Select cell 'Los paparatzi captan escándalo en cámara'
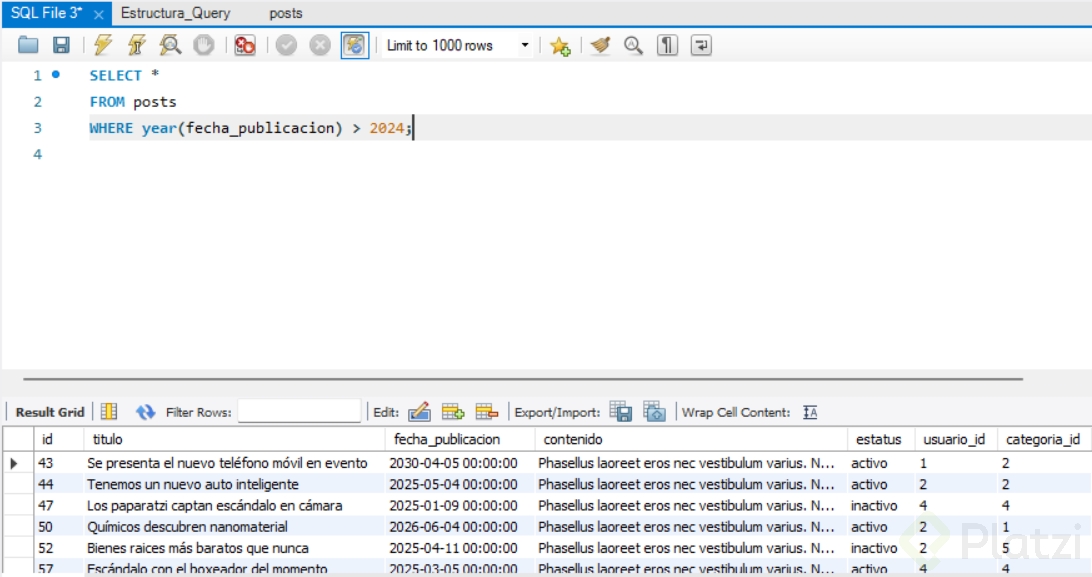 coord(234,505)
